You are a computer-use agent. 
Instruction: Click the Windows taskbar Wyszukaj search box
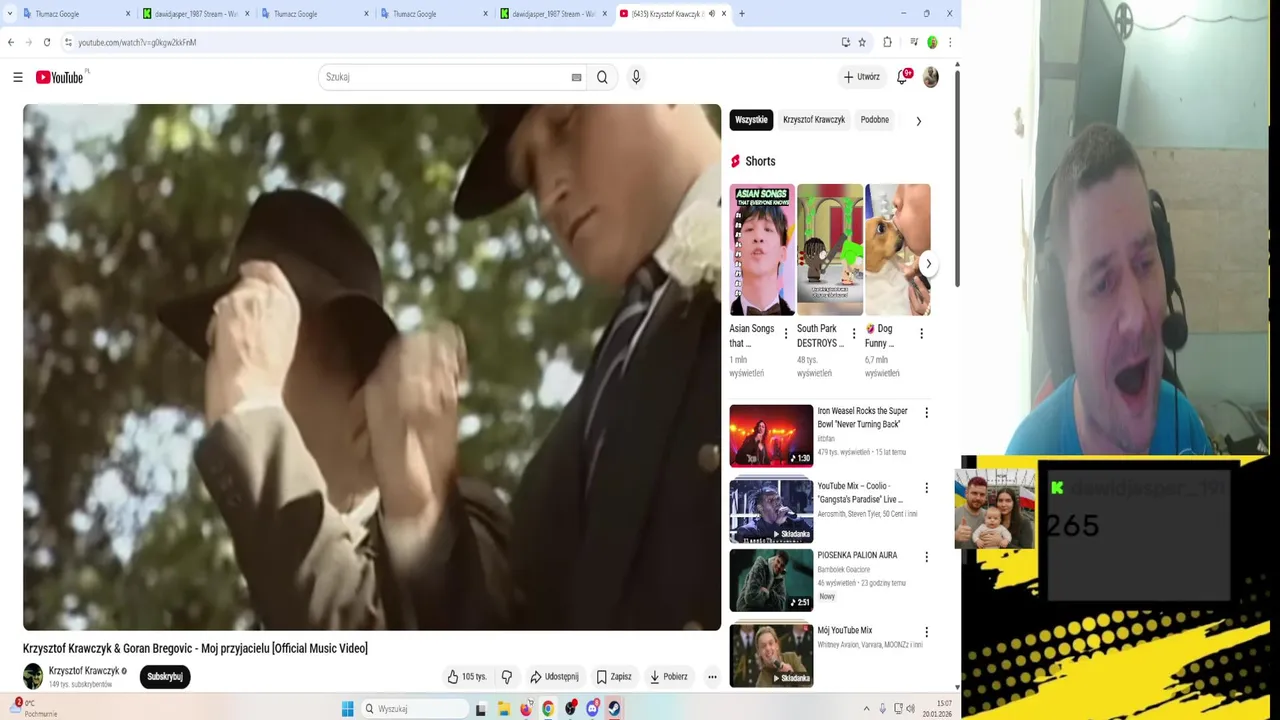[414, 709]
